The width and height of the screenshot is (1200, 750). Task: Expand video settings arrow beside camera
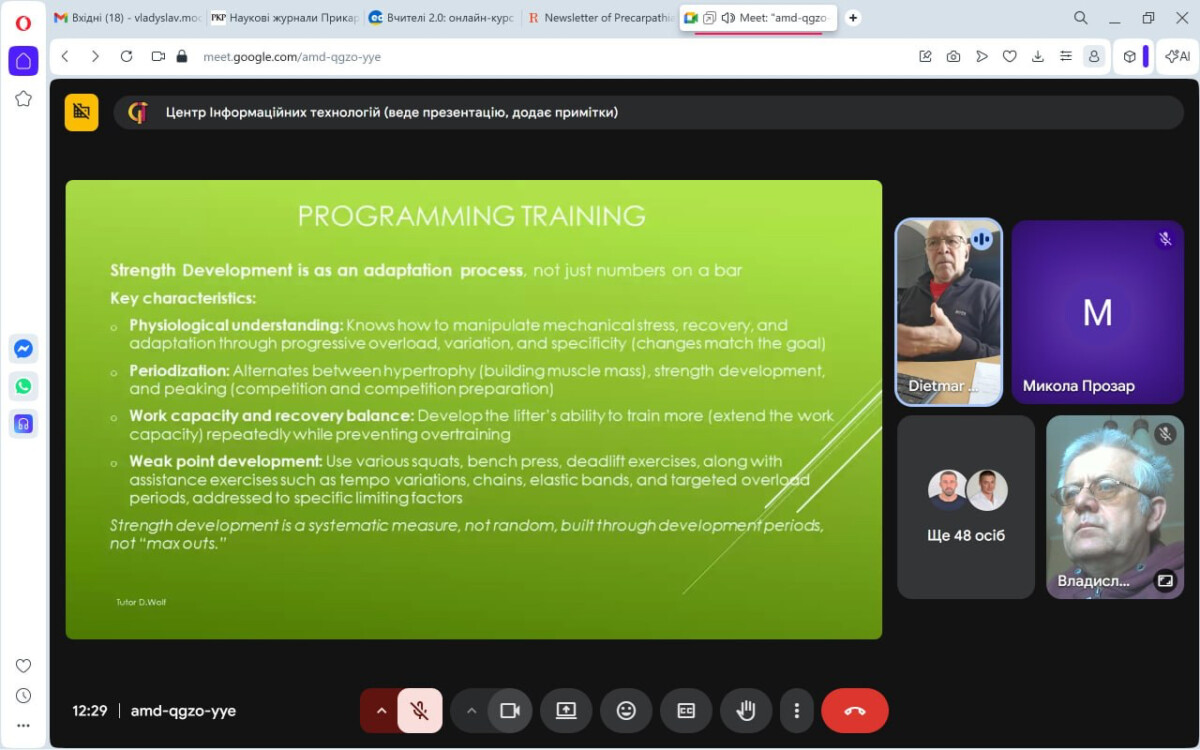(471, 711)
